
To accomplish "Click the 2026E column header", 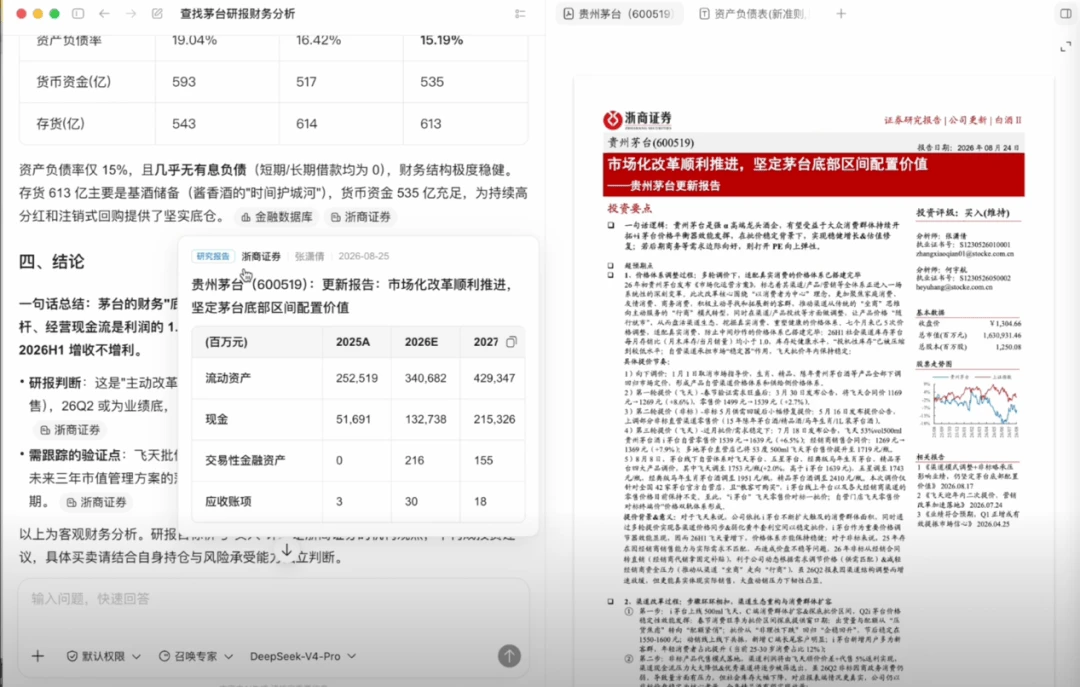I will point(422,342).
